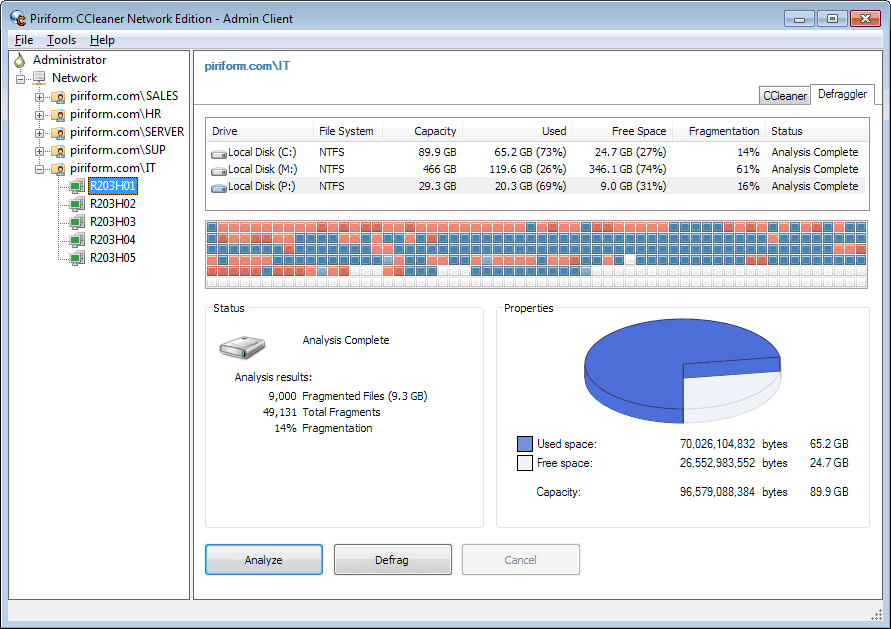Image resolution: width=891 pixels, height=629 pixels.
Task: Select computer R203H04 in the tree
Action: (113, 240)
